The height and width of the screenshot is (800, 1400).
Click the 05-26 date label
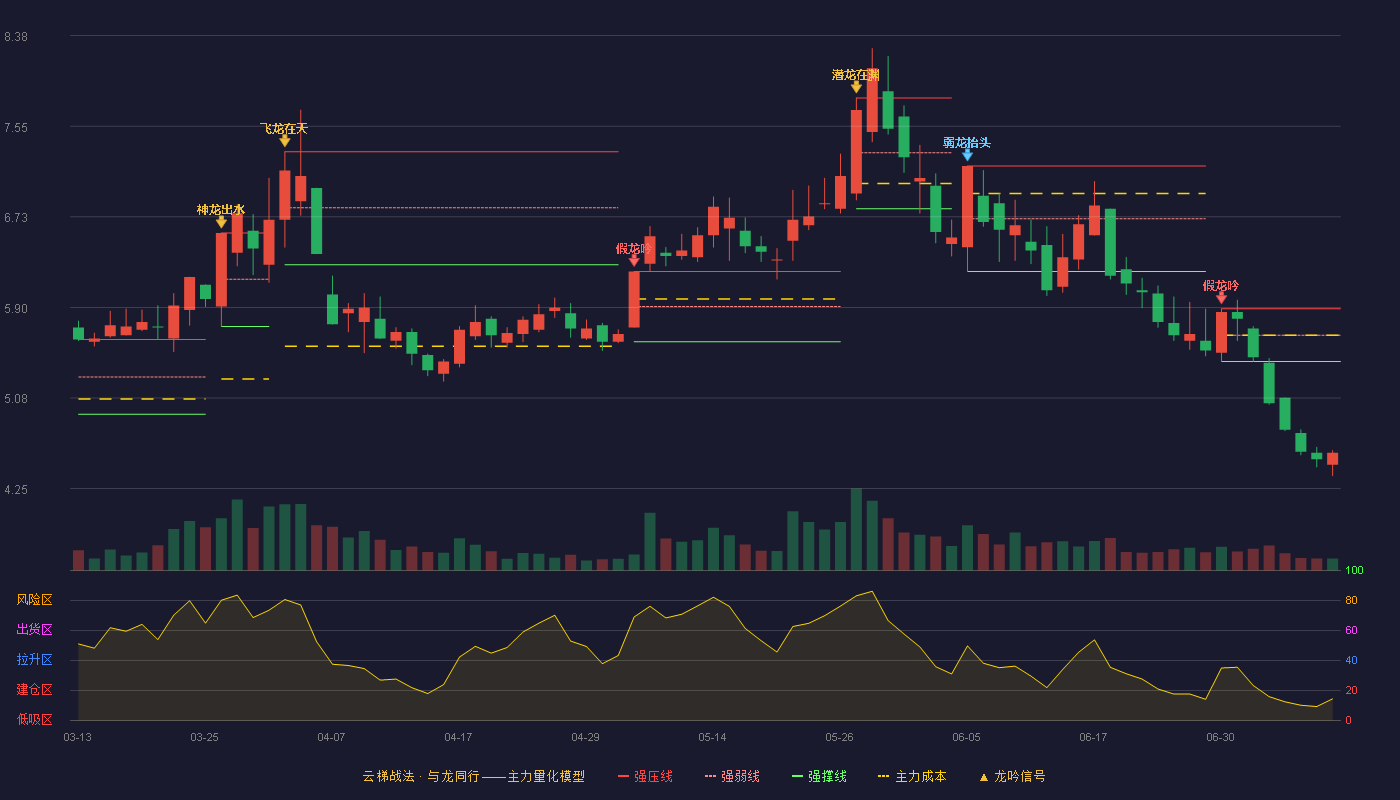pyautogui.click(x=840, y=737)
